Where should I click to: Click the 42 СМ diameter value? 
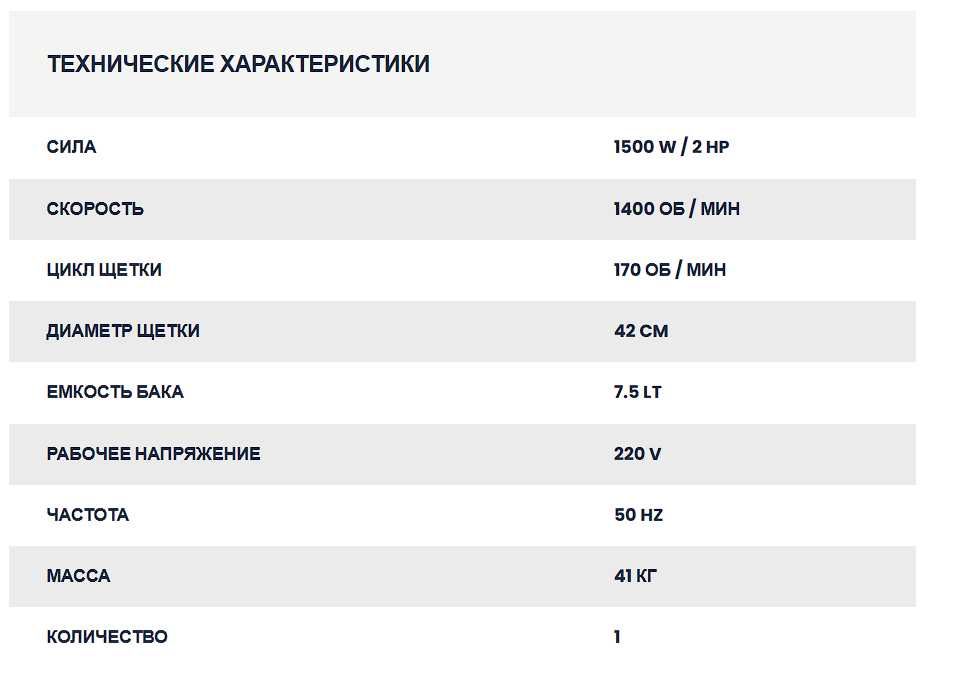(x=640, y=331)
